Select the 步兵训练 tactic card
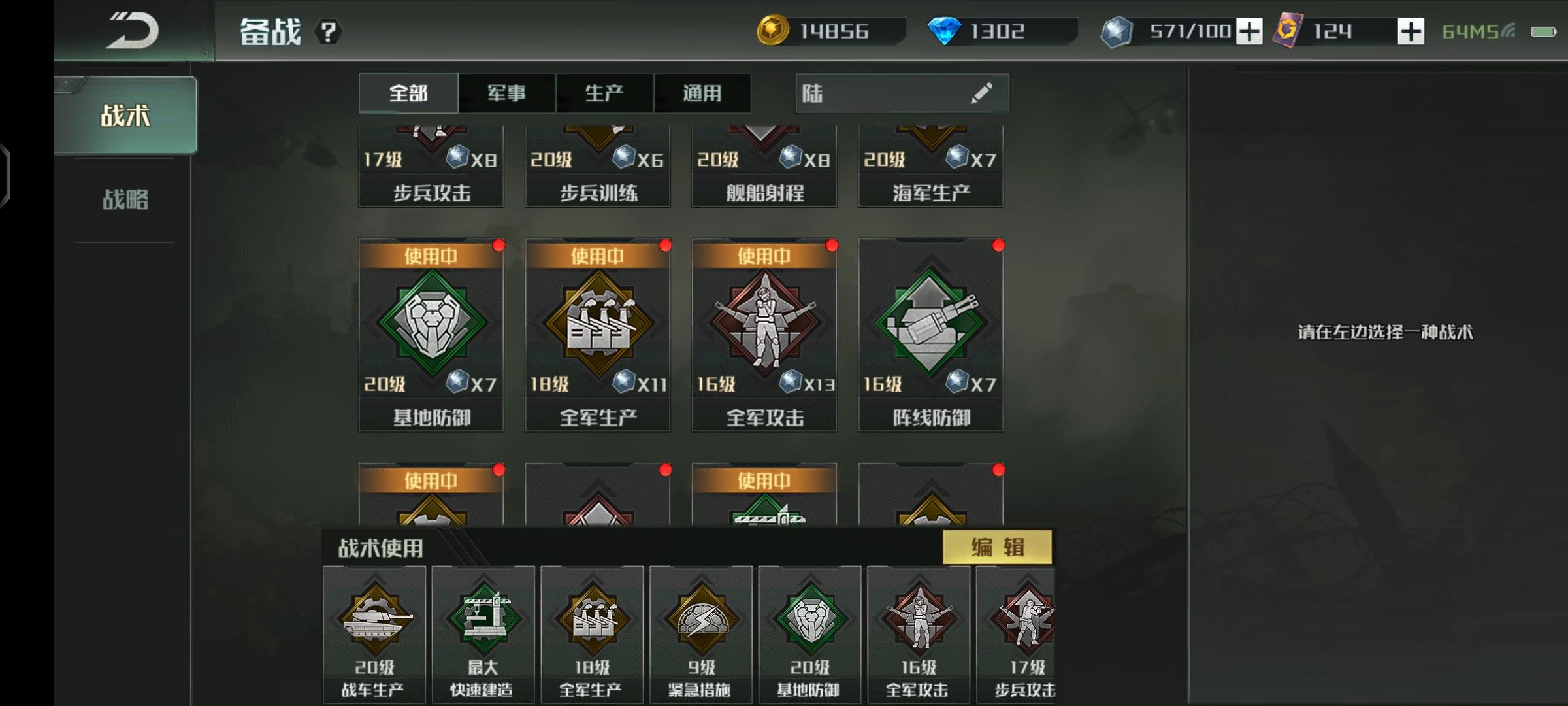Image resolution: width=1568 pixels, height=706 pixels. point(598,166)
